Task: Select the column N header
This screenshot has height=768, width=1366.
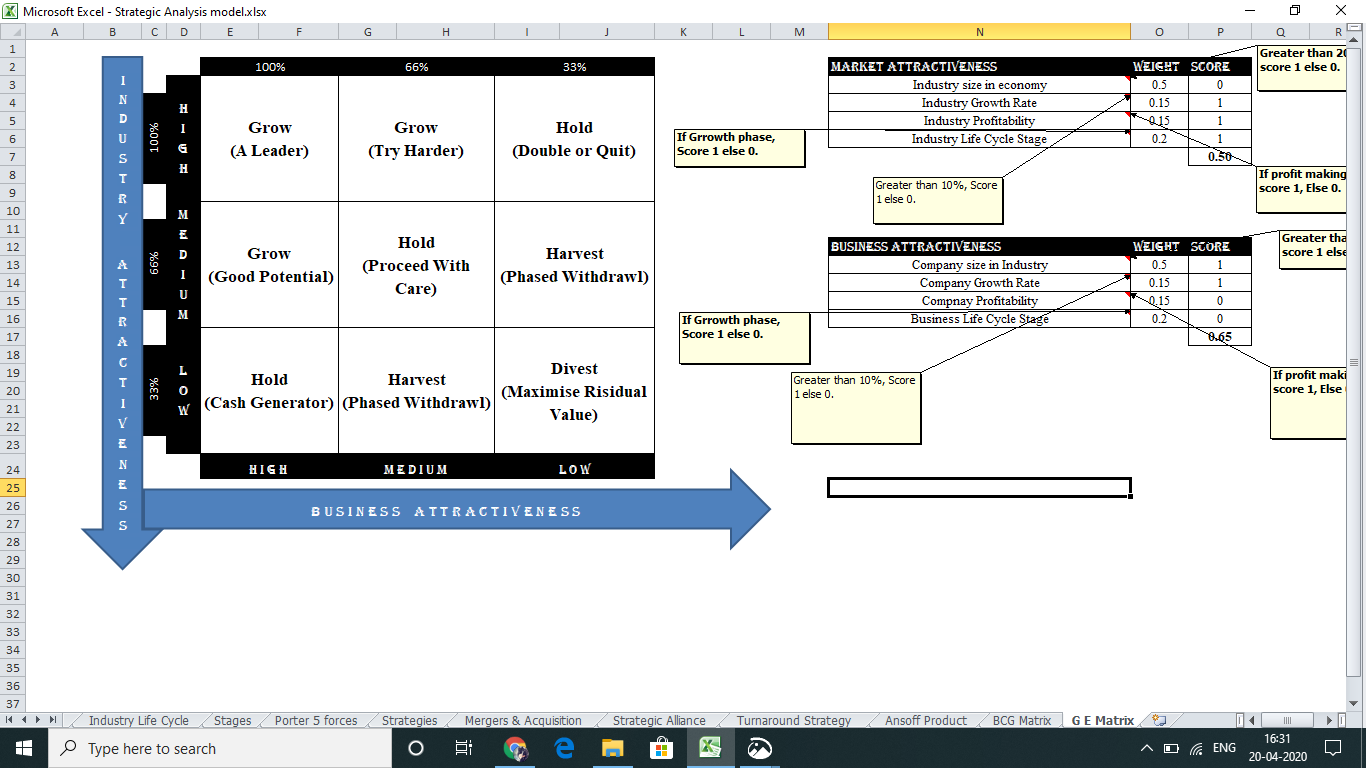Action: (x=978, y=31)
